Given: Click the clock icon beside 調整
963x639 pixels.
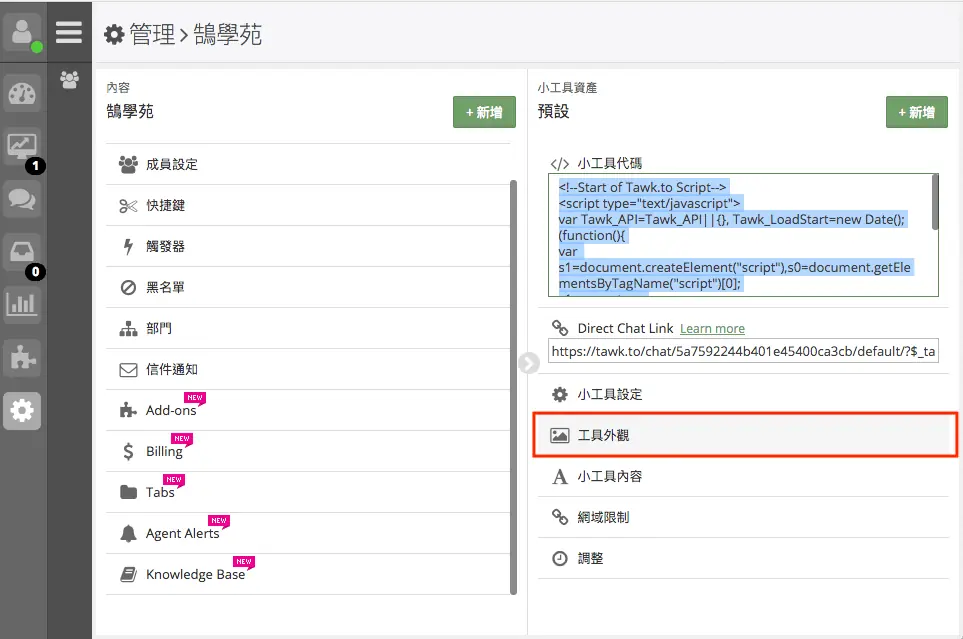Looking at the screenshot, I should [559, 558].
